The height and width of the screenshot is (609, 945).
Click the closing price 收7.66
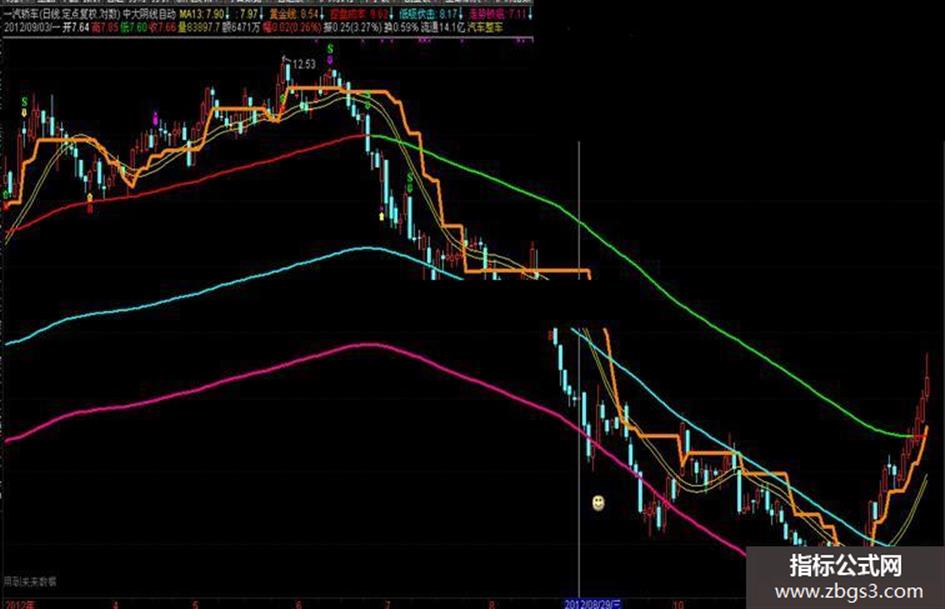[x=163, y=27]
